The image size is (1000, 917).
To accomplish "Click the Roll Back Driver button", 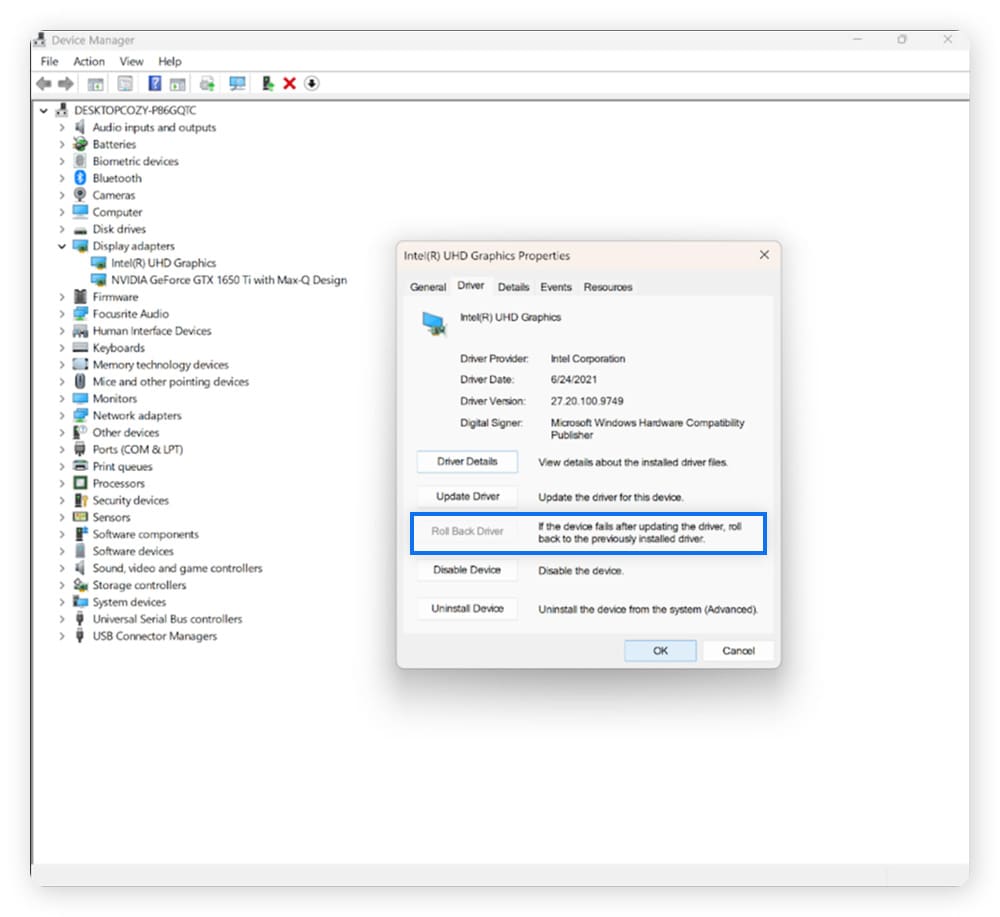I will [x=467, y=531].
